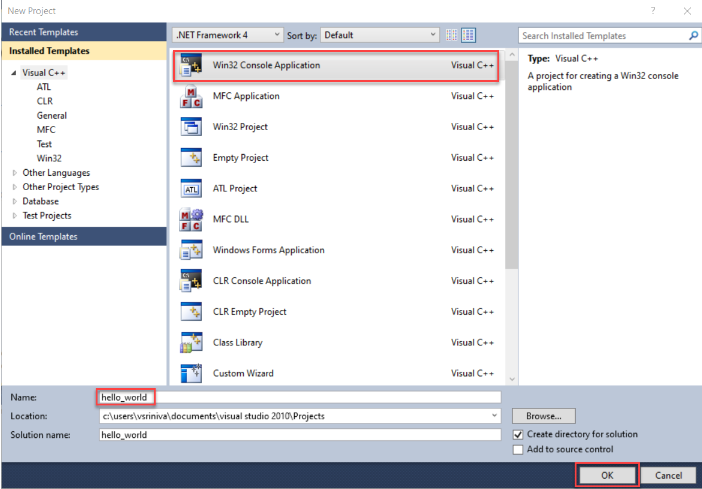Click the Win32 Console Application template icon

point(191,65)
